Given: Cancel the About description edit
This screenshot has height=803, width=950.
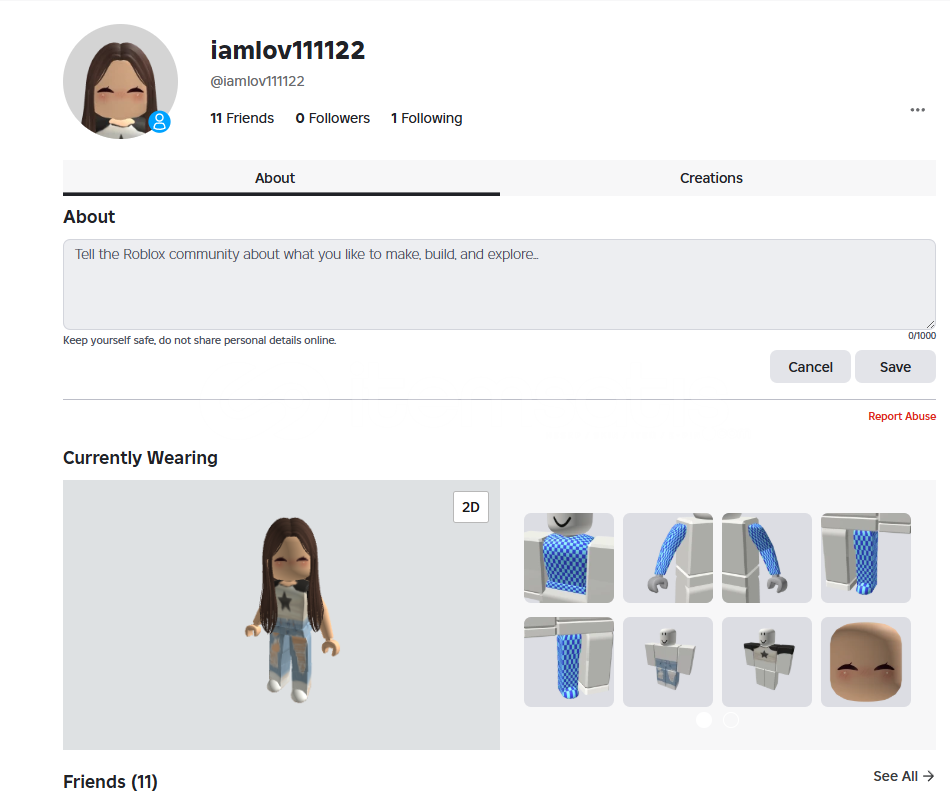Looking at the screenshot, I should coord(810,367).
